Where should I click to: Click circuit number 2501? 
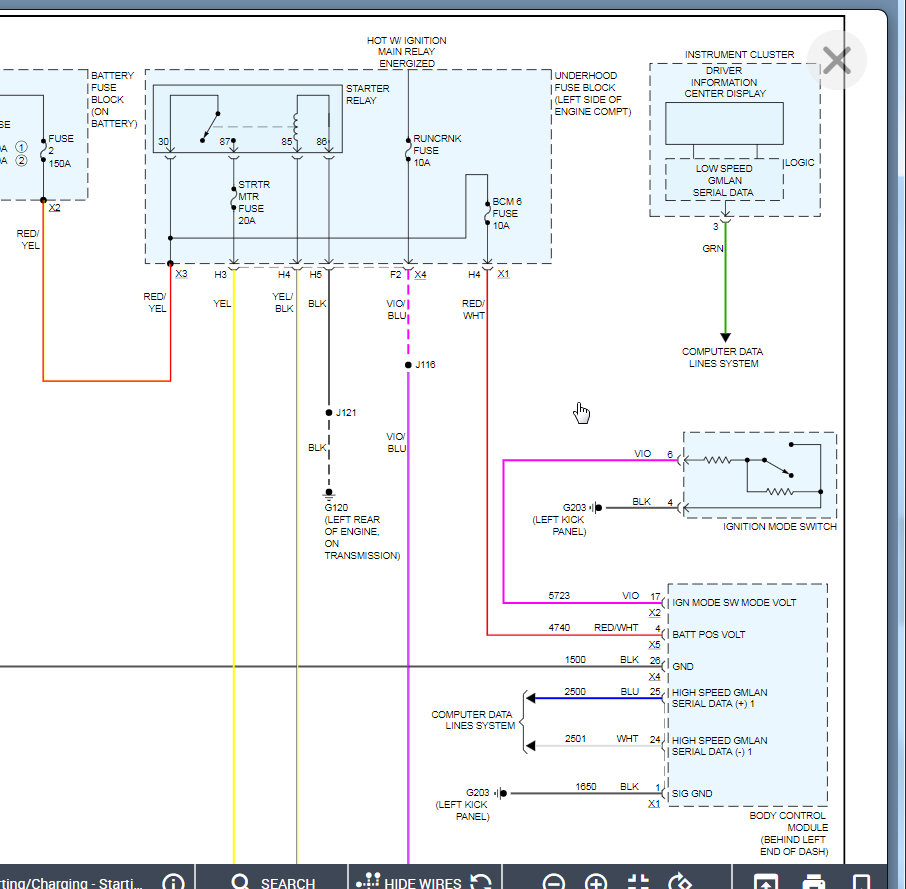(575, 738)
